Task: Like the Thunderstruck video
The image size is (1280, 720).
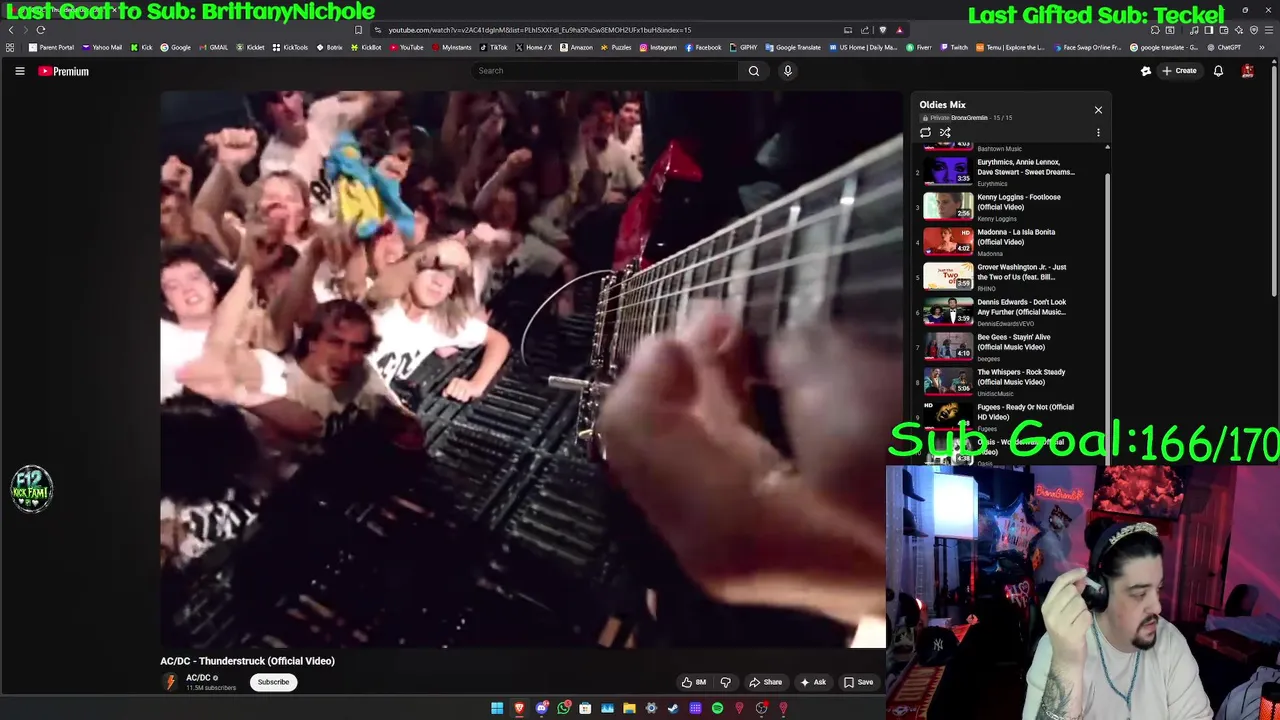Action: tap(694, 682)
